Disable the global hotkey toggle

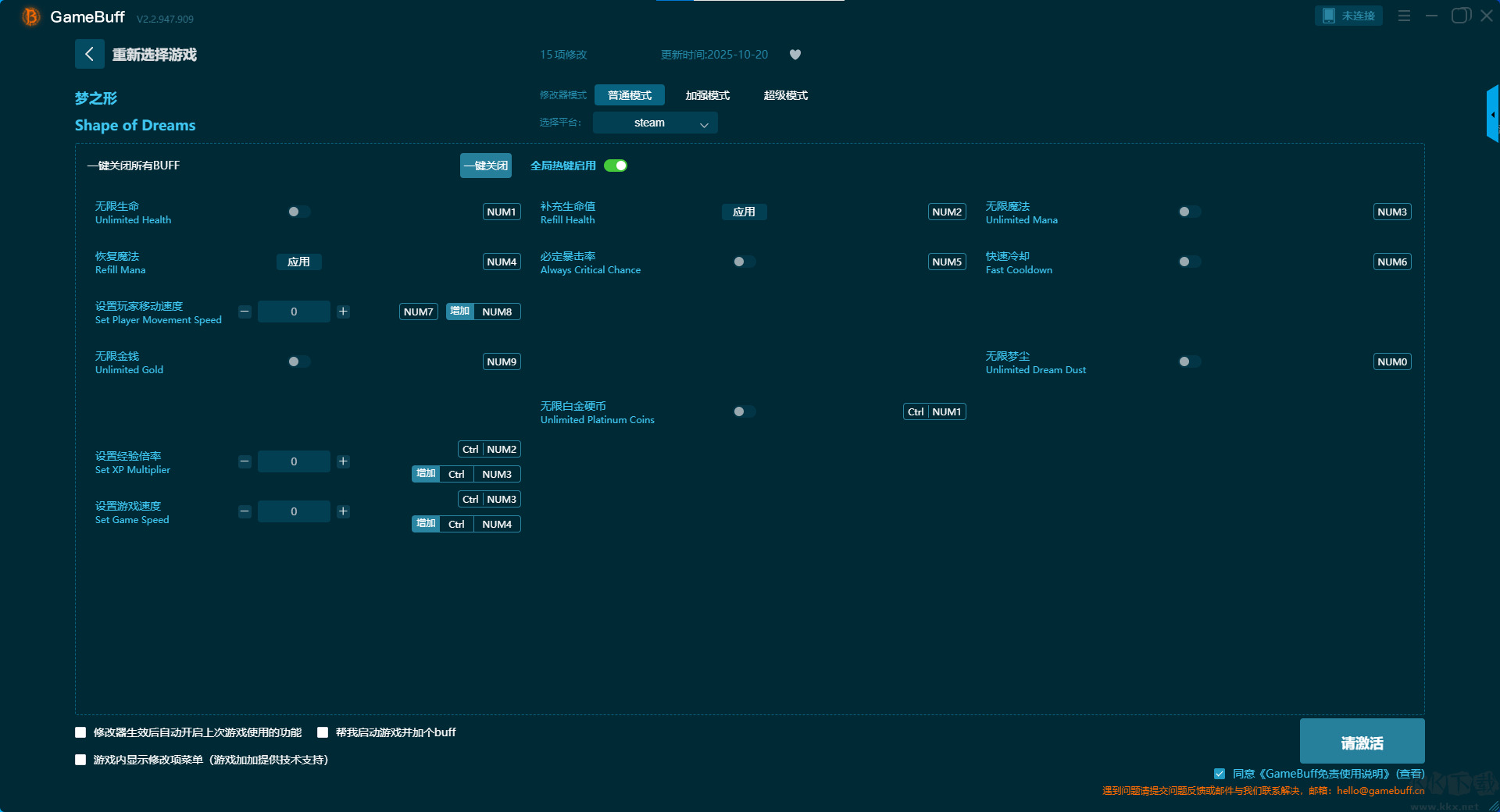click(616, 166)
